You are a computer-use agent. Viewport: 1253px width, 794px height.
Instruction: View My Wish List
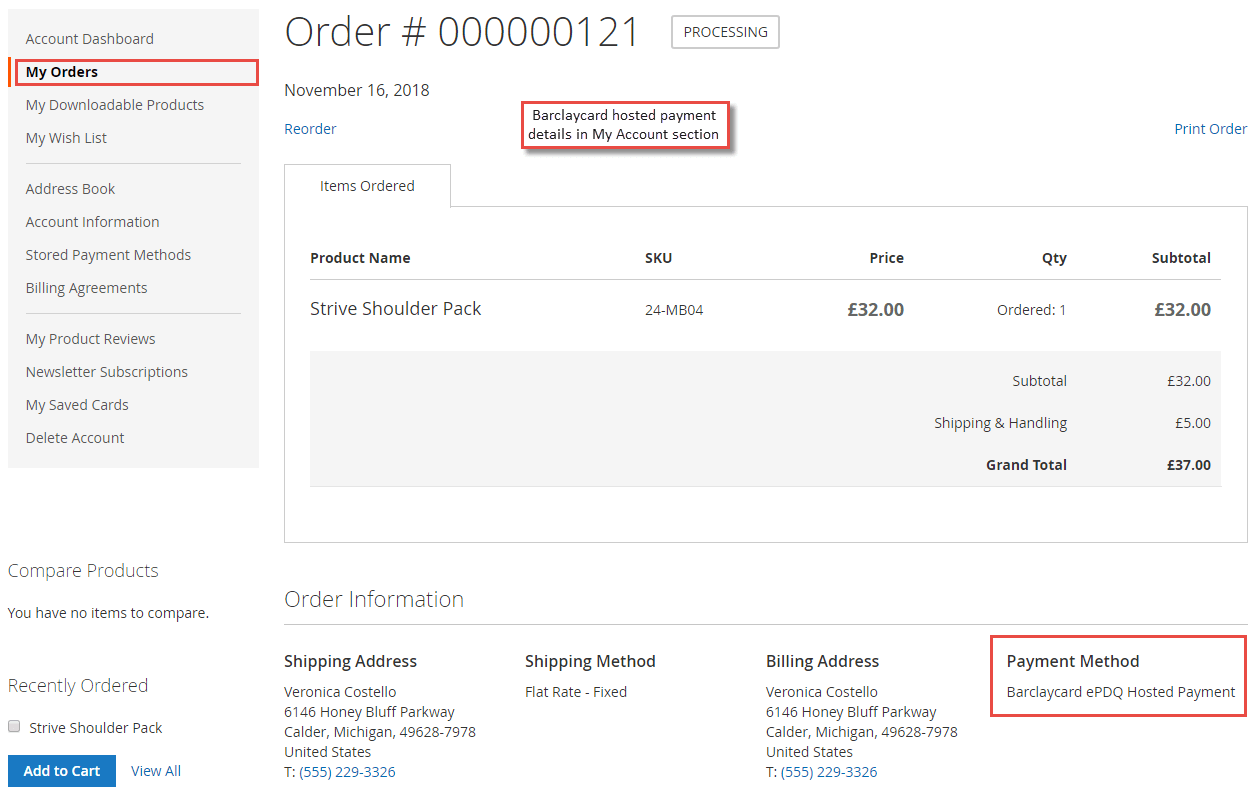click(66, 137)
